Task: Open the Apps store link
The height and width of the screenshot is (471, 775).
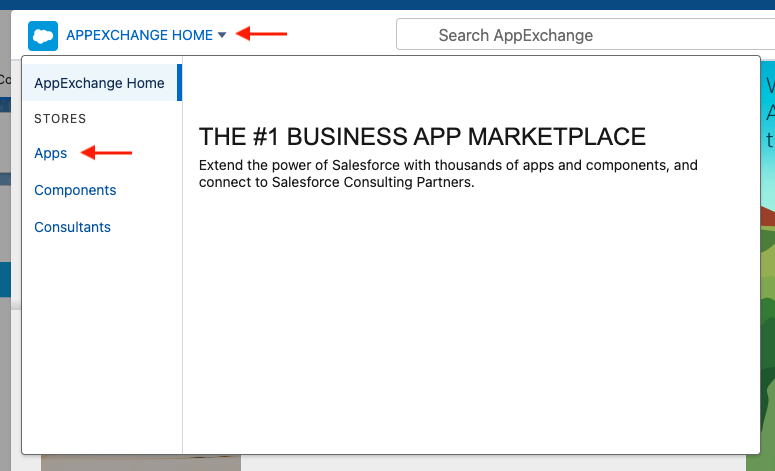Action: (50, 153)
